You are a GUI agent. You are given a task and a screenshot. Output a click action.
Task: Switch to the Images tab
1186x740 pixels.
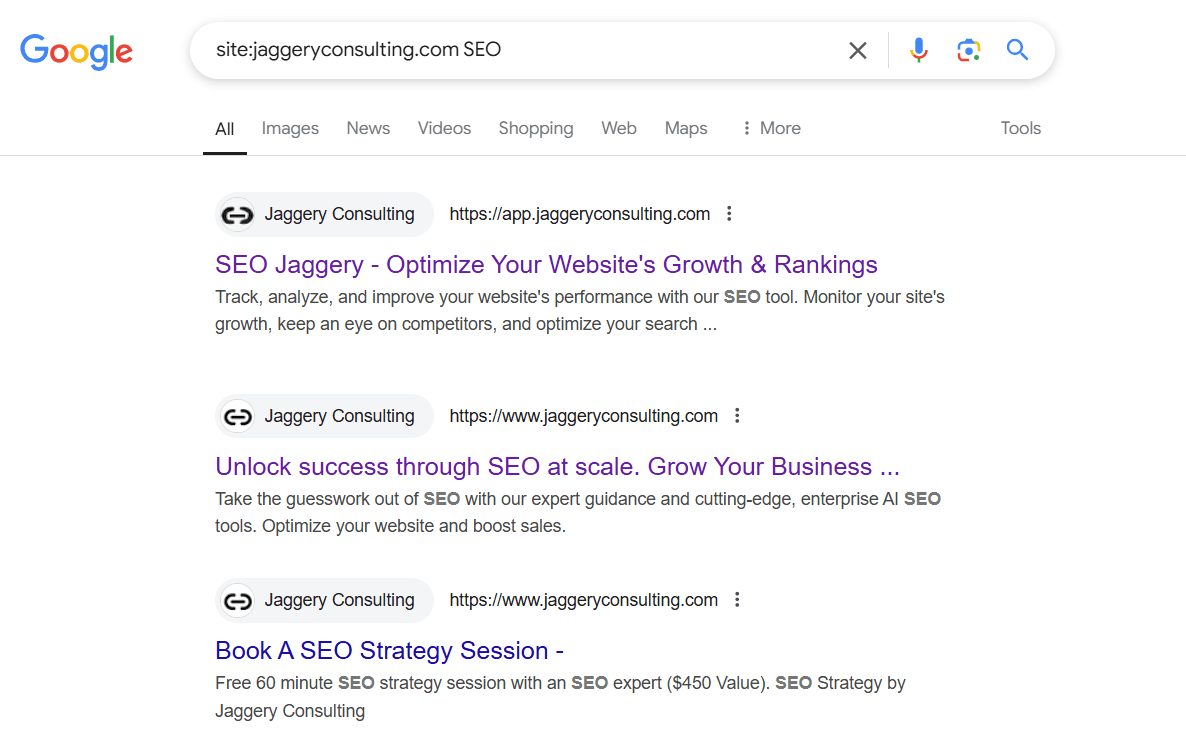(x=289, y=128)
